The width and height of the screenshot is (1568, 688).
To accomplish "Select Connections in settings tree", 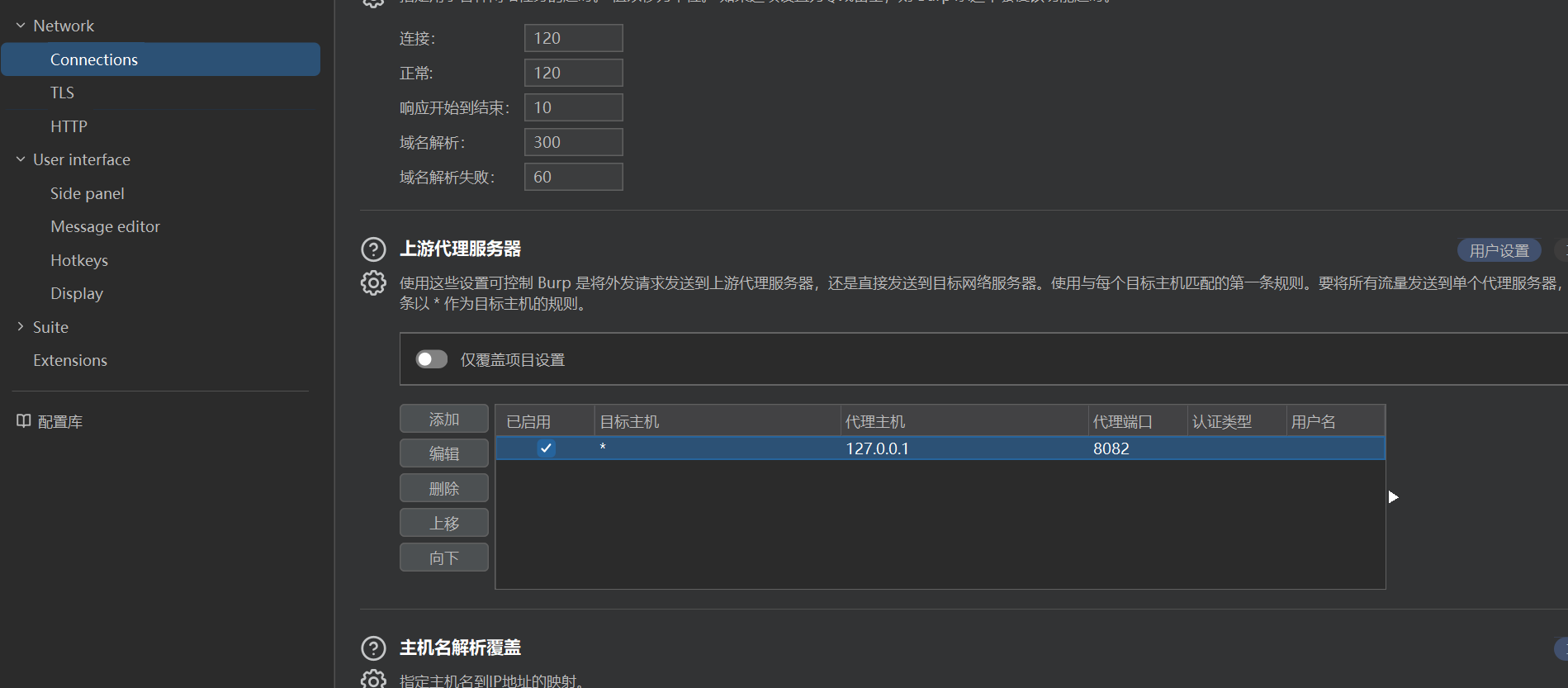I will 160,59.
